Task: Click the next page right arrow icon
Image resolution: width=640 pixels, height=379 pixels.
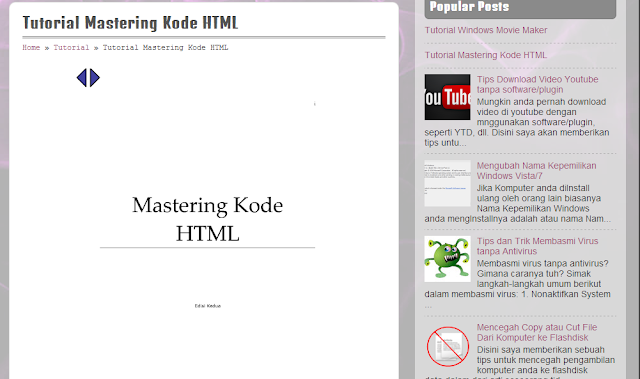Action: tap(95, 78)
